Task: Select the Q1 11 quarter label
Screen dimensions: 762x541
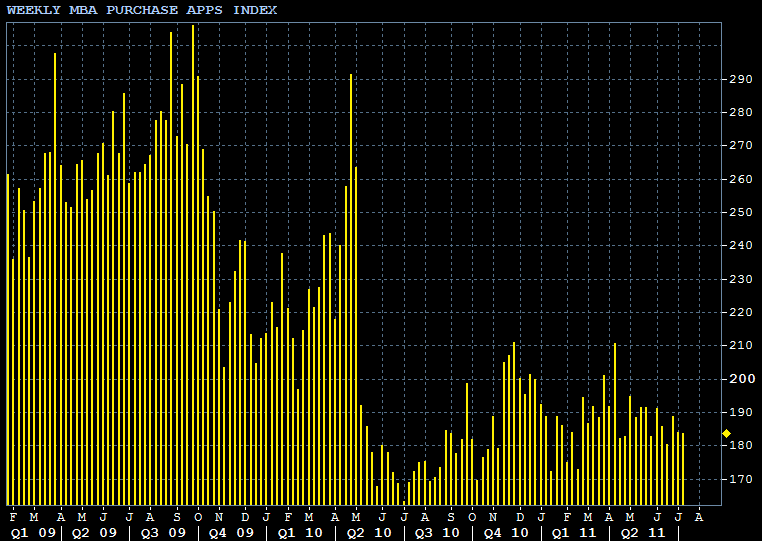Action: [x=573, y=533]
